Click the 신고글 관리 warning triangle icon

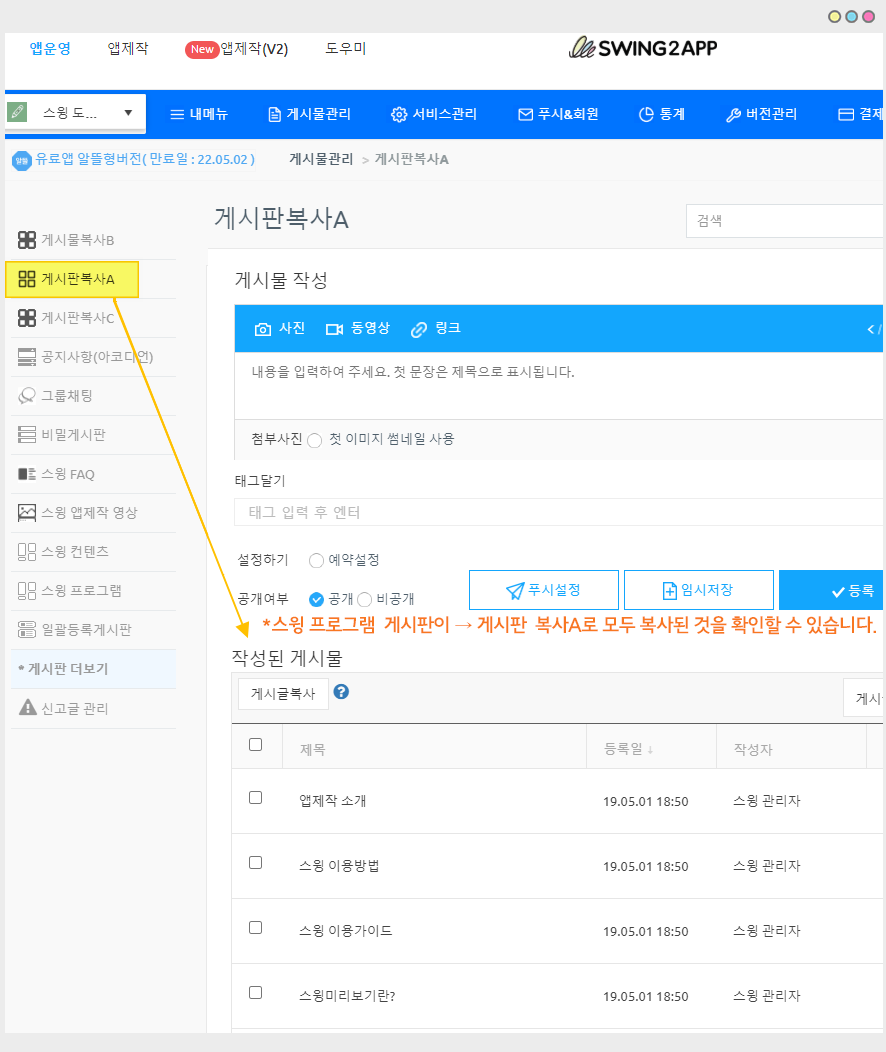click(x=27, y=708)
